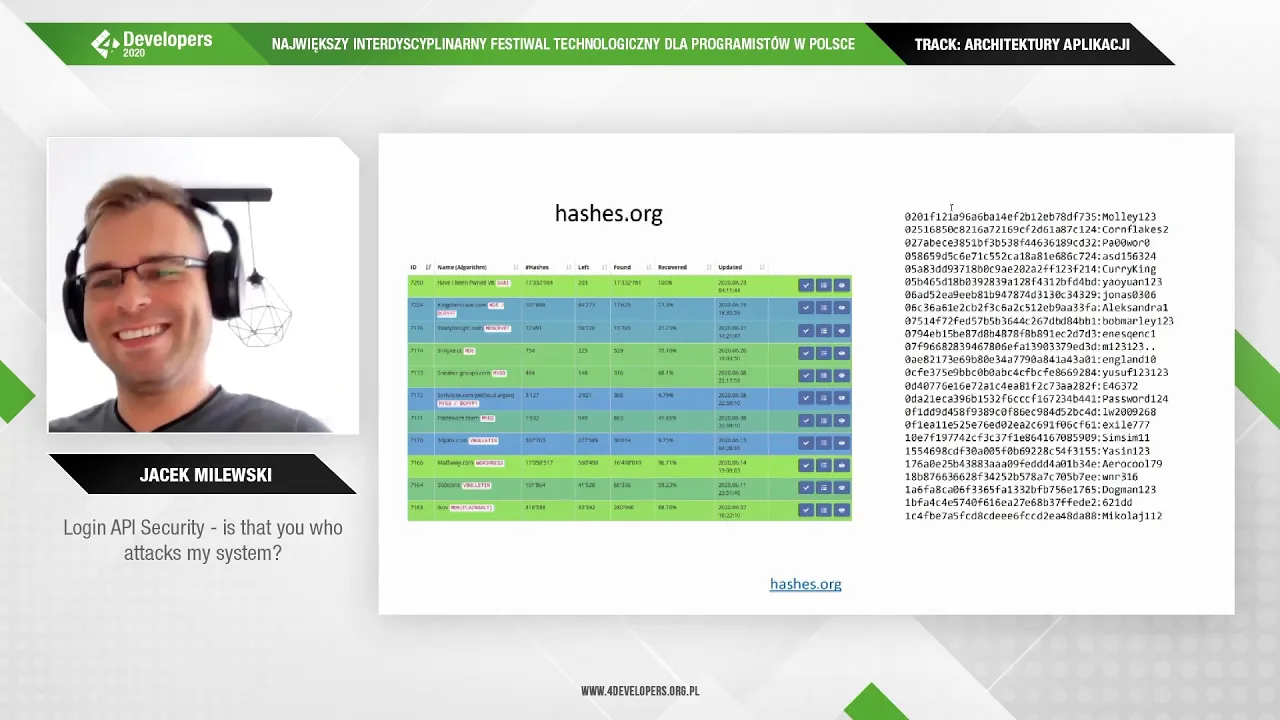Click the talk title Login API Security
Screen dimensions: 1280x720
pos(203,539)
